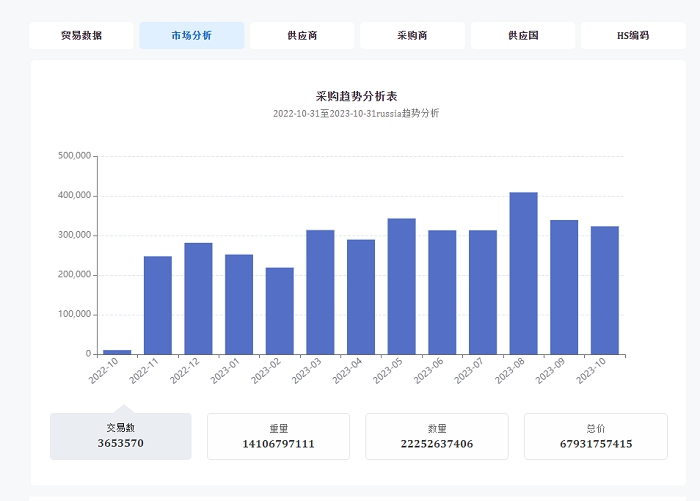Viewport: 700px width, 501px height.
Task: Click the 2023-09 bar in chart
Action: point(564,287)
